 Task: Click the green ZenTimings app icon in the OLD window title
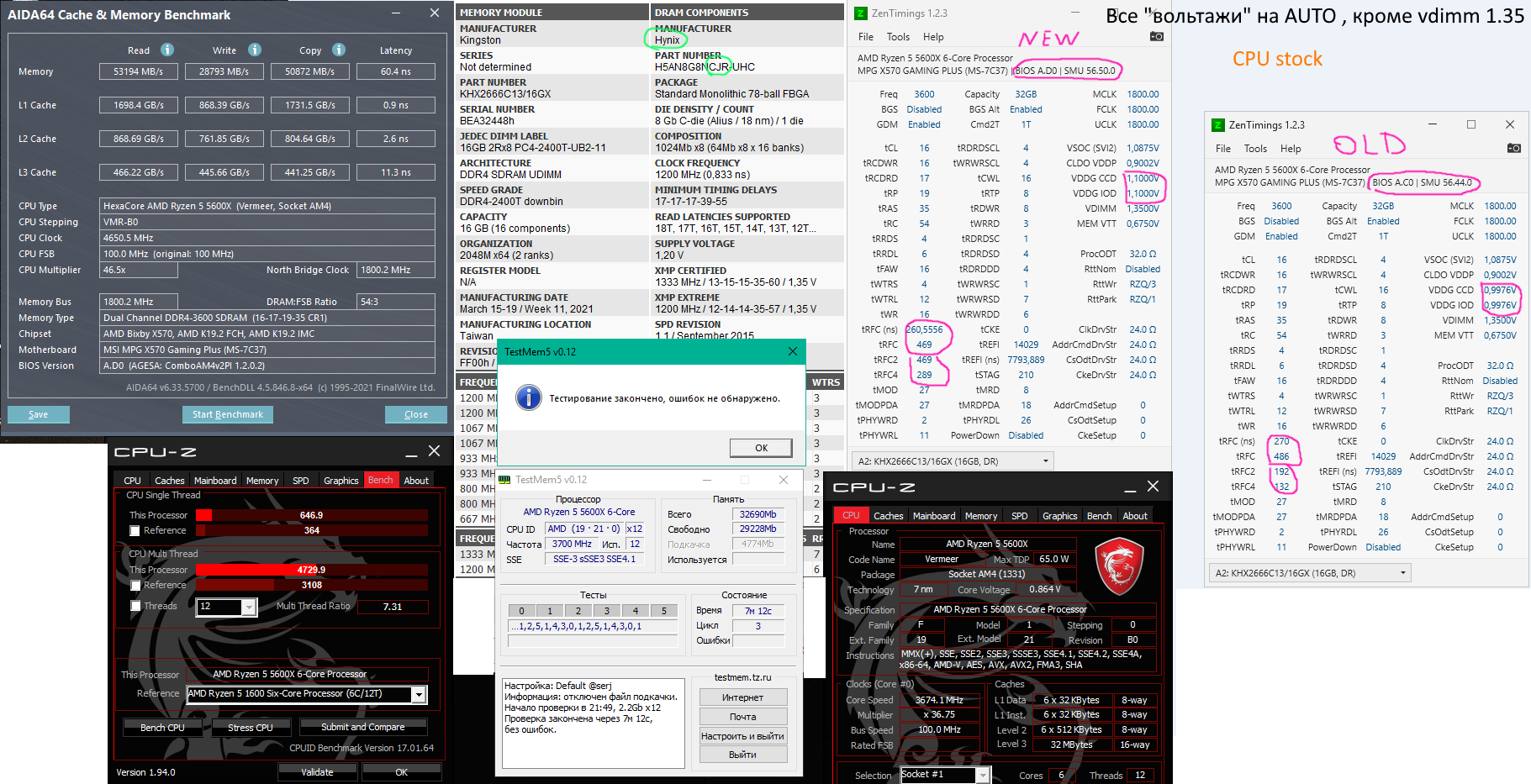(x=1217, y=125)
